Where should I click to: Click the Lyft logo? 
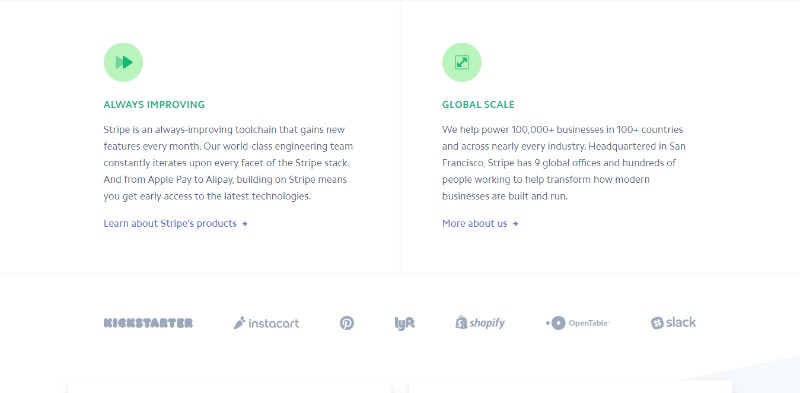[405, 323]
